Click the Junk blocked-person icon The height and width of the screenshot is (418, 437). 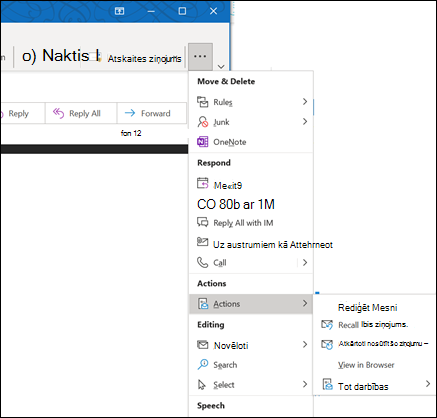tap(202, 122)
